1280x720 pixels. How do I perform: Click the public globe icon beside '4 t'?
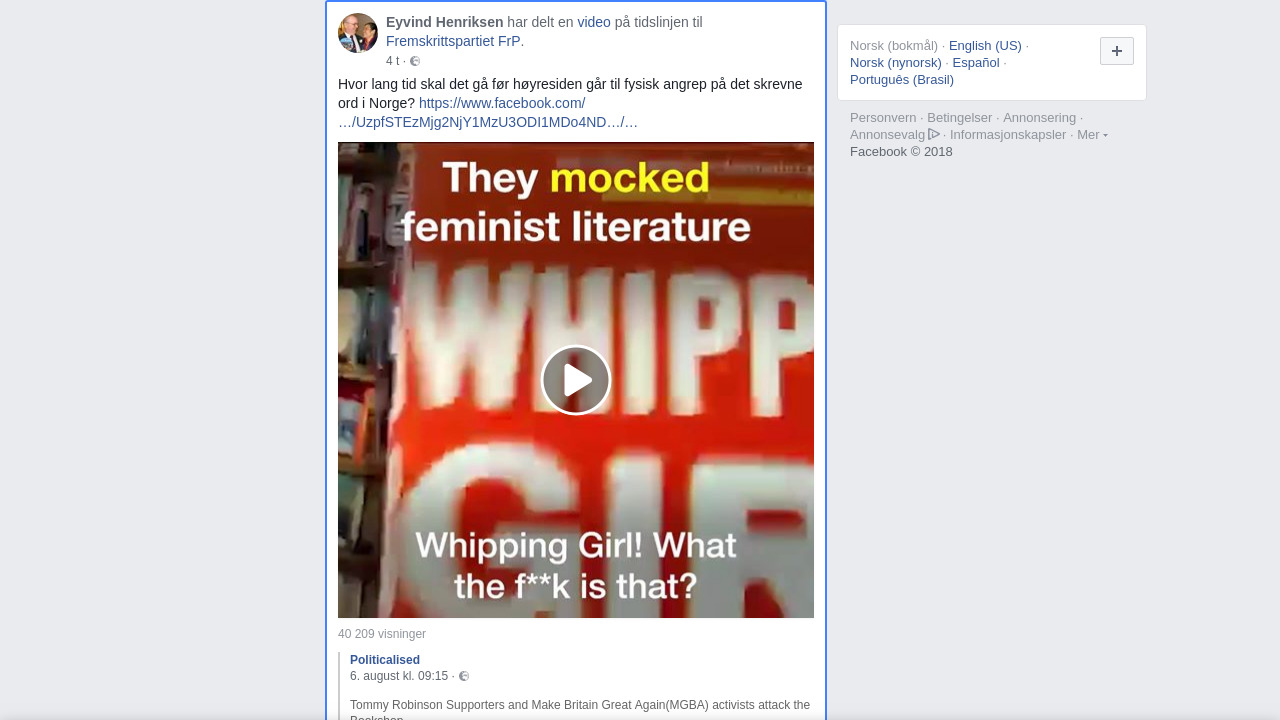[415, 61]
